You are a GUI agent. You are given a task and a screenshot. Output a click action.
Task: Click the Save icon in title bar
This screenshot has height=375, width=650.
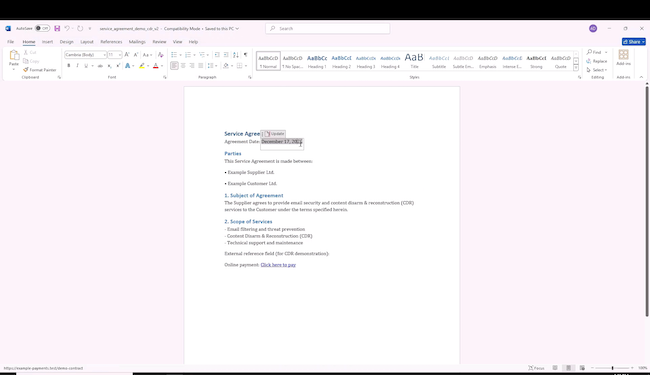click(57, 29)
